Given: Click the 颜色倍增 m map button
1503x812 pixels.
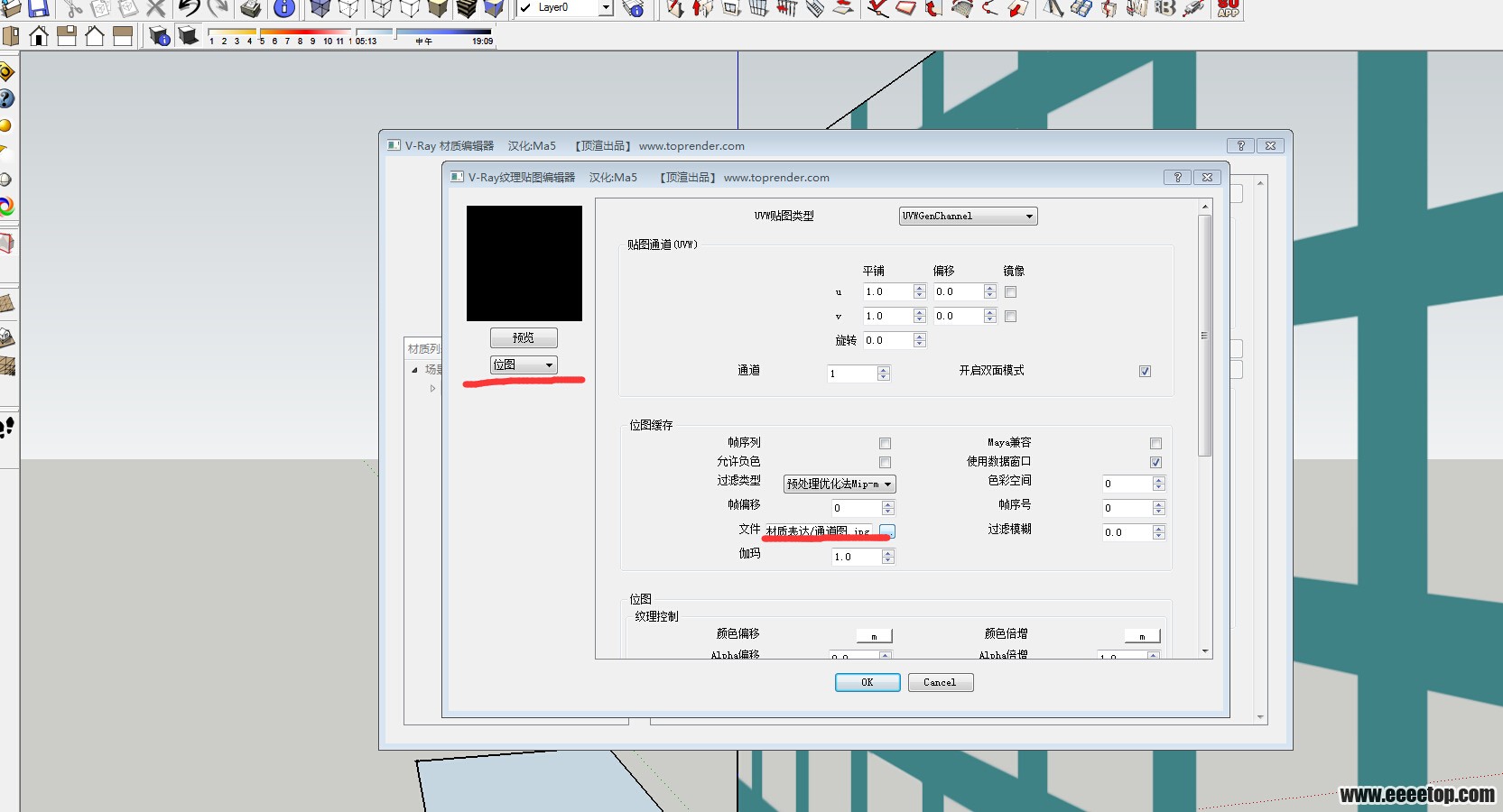Looking at the screenshot, I should coord(1142,637).
